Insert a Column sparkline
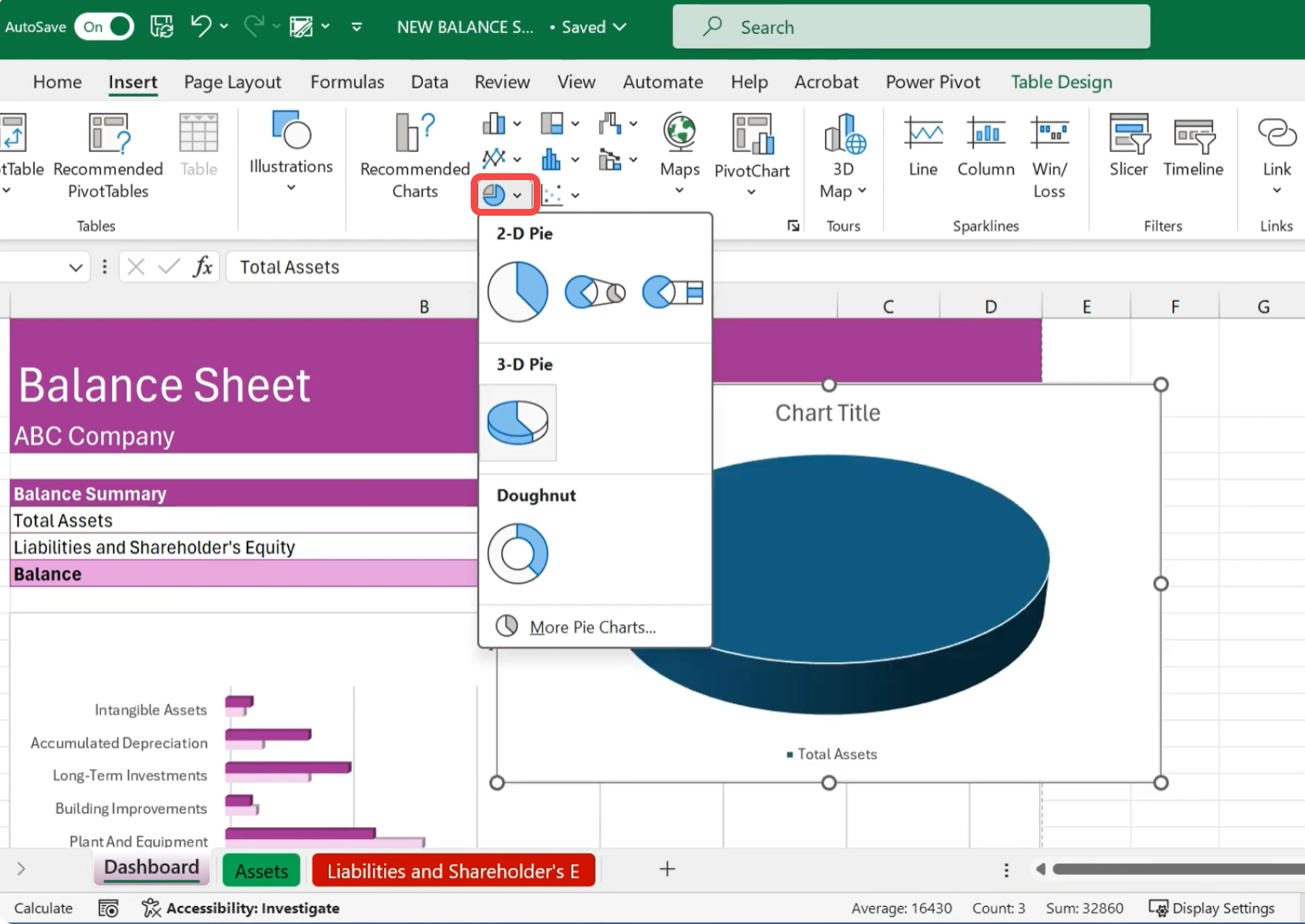 pos(986,146)
